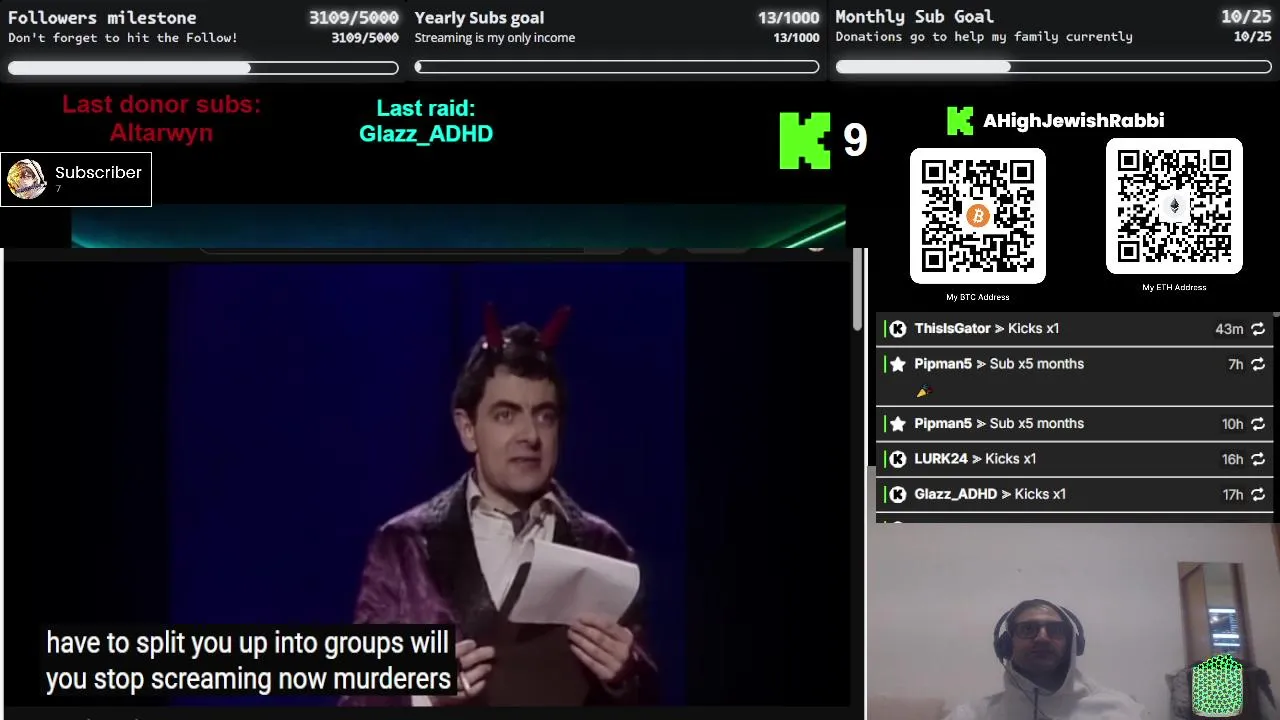
Task: Replay the Pipman5 10h sub alert
Action: [1258, 424]
